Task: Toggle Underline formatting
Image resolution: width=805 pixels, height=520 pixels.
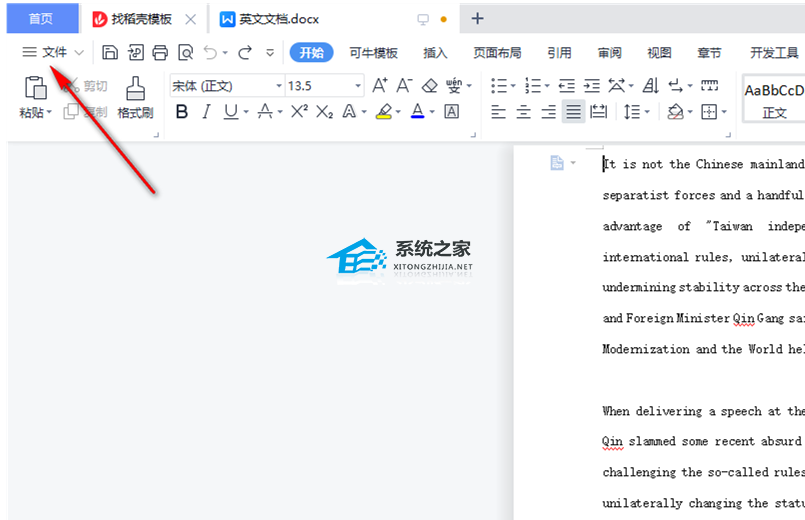Action: (x=231, y=111)
